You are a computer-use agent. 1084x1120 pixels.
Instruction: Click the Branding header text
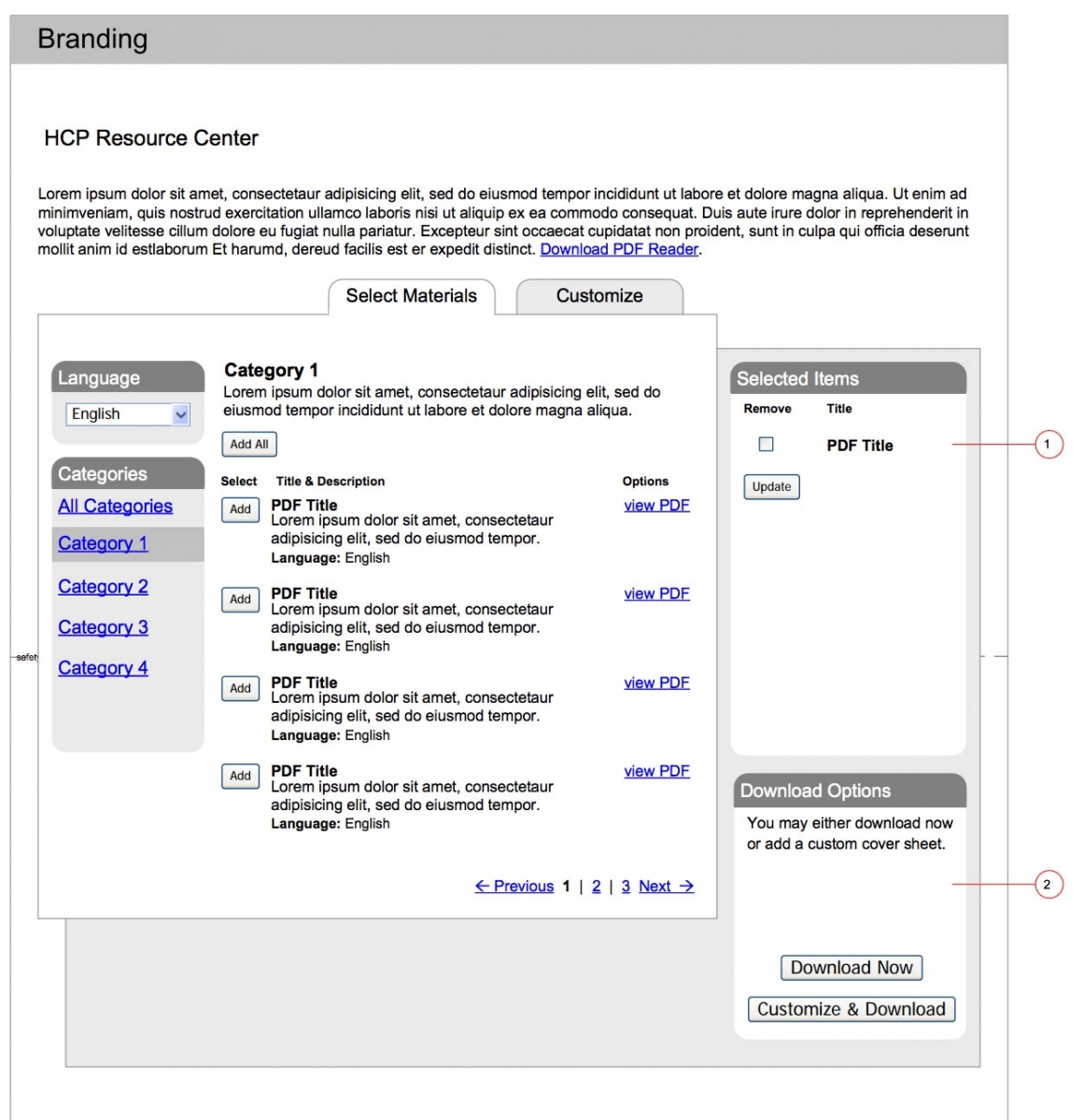(x=92, y=39)
